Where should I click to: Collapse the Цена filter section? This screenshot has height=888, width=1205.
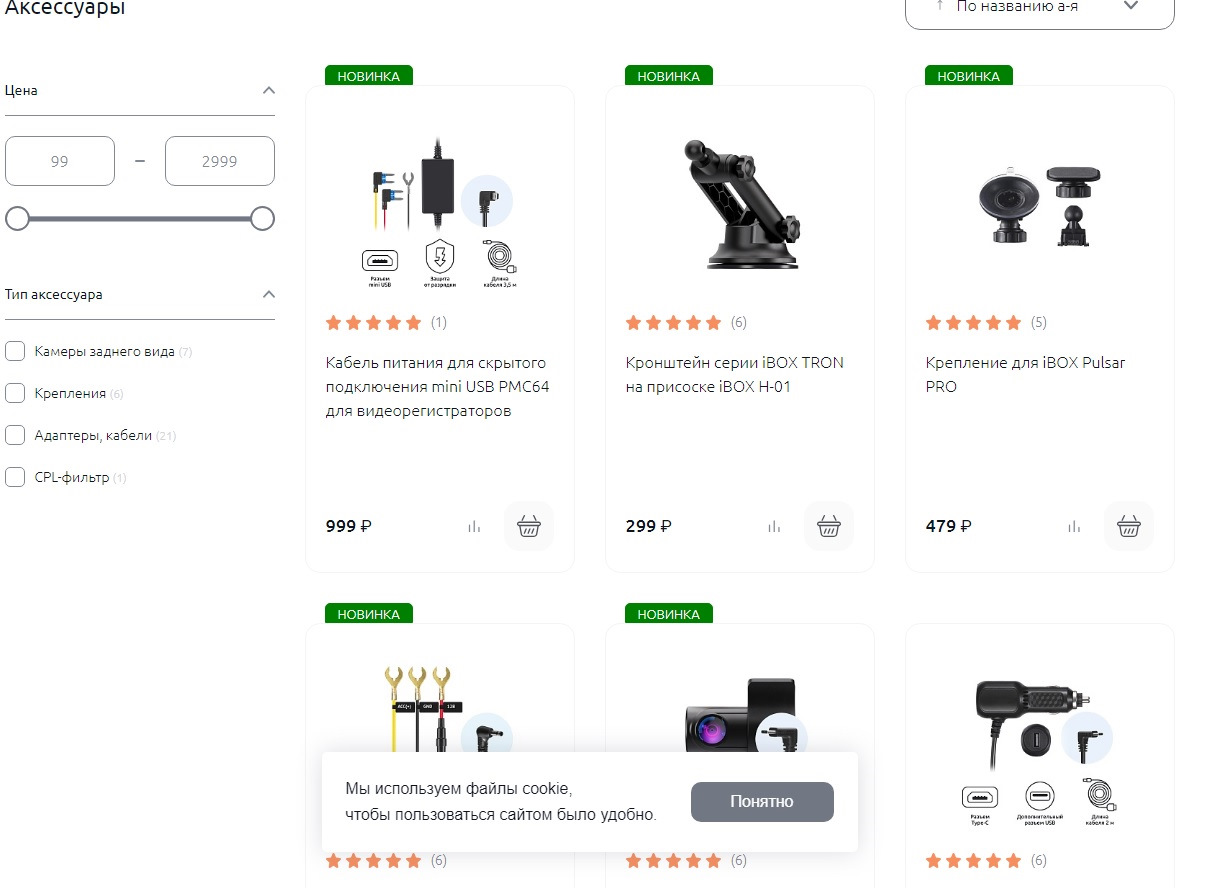268,90
